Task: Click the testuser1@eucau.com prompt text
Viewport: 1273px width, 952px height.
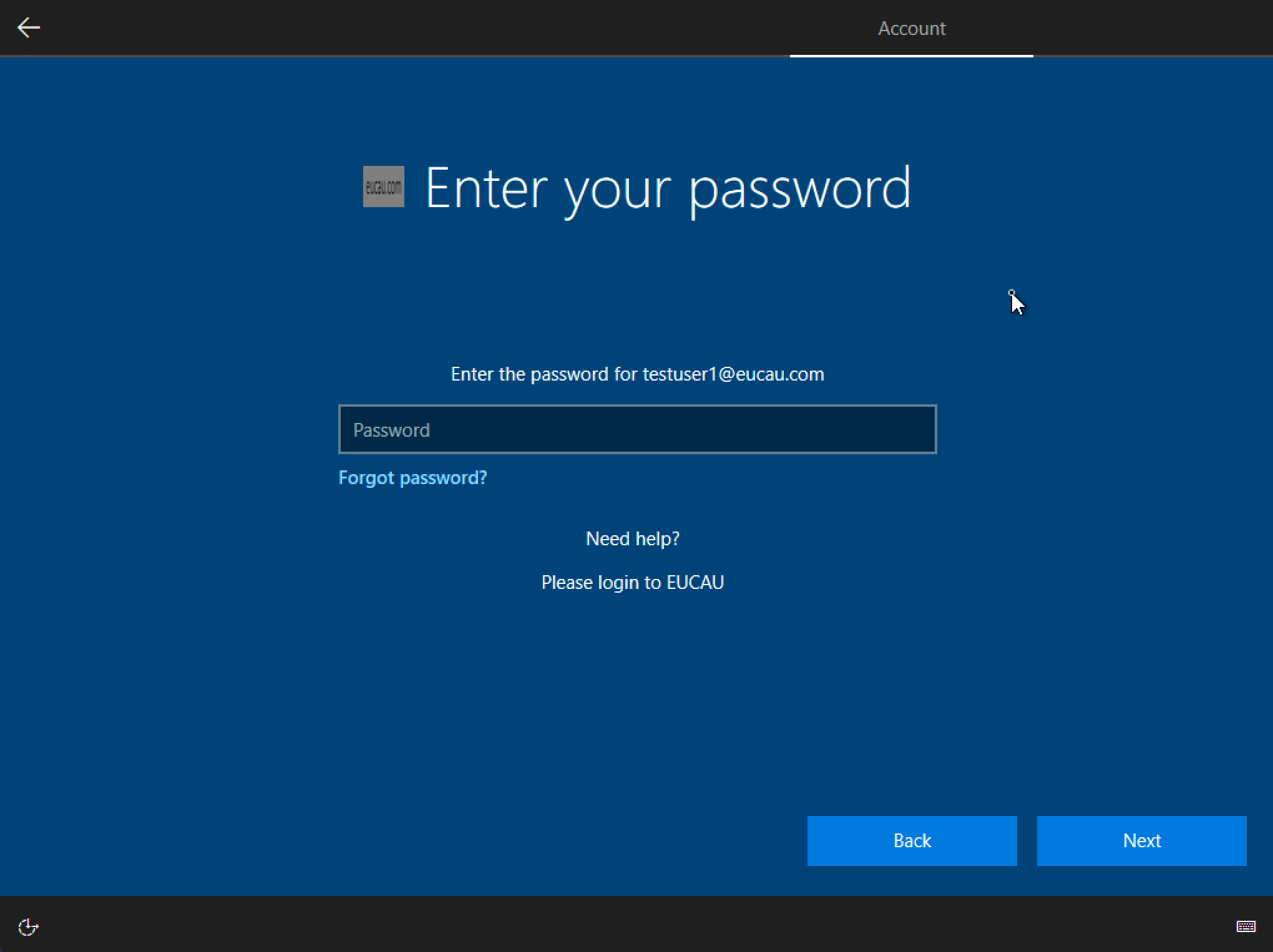Action: coord(733,374)
